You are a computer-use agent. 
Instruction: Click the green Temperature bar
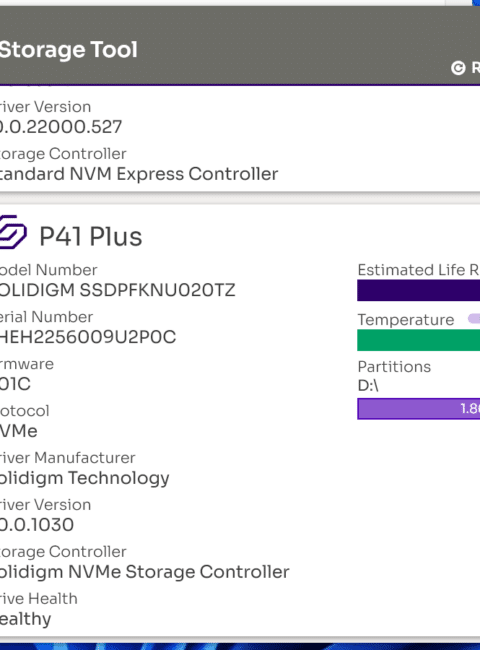pyautogui.click(x=419, y=340)
